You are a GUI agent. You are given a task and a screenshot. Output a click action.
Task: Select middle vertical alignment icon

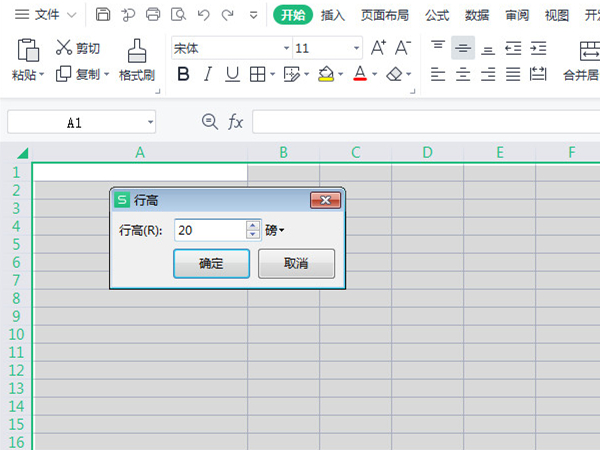coord(463,48)
